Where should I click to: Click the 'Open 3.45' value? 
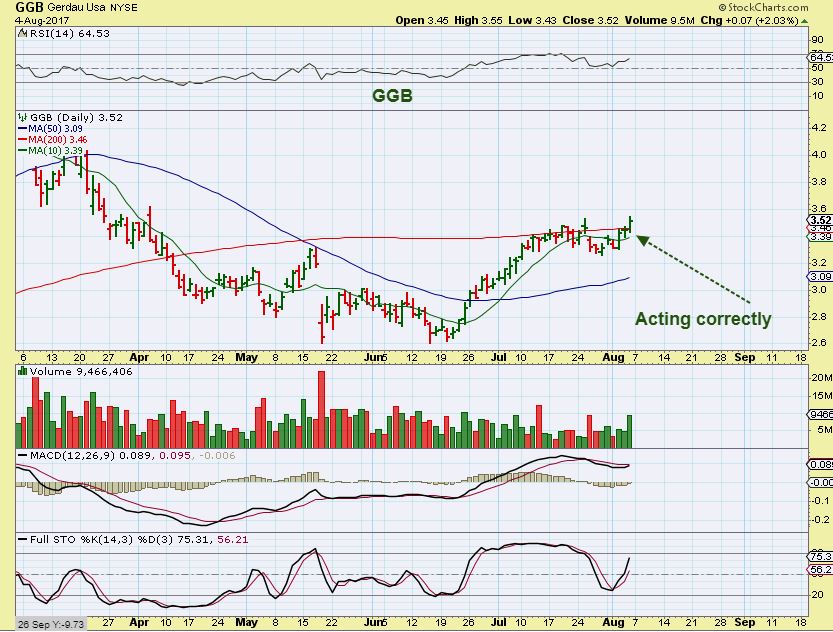[x=422, y=21]
